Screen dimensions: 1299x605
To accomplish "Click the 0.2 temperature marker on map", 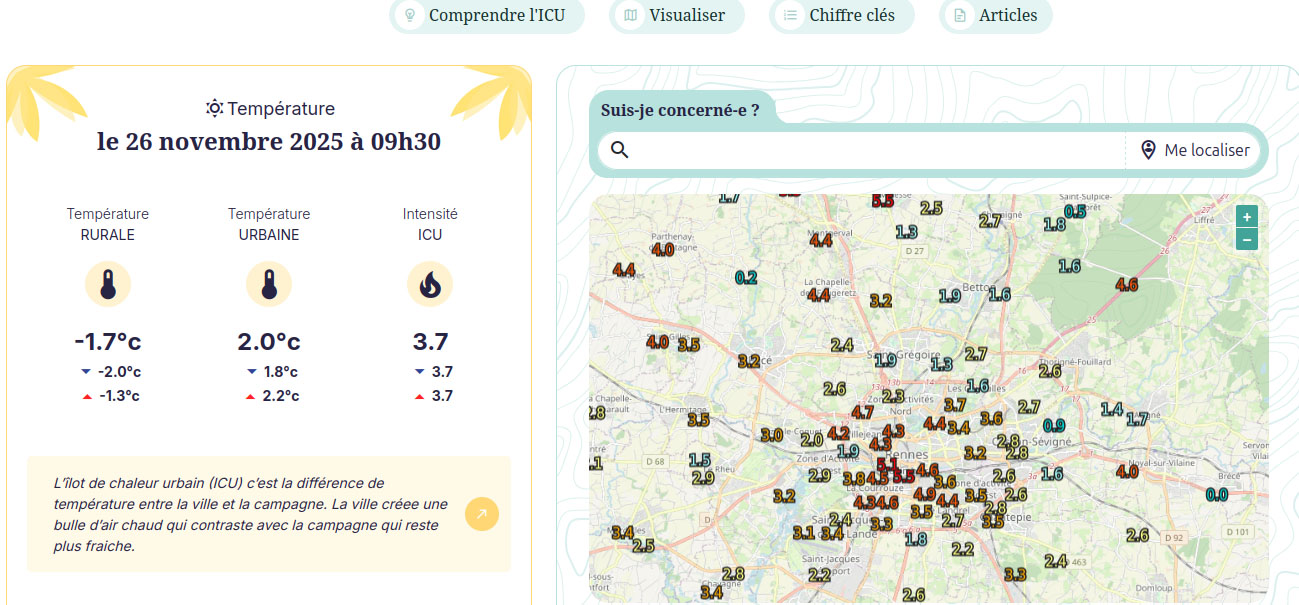I will [x=746, y=278].
